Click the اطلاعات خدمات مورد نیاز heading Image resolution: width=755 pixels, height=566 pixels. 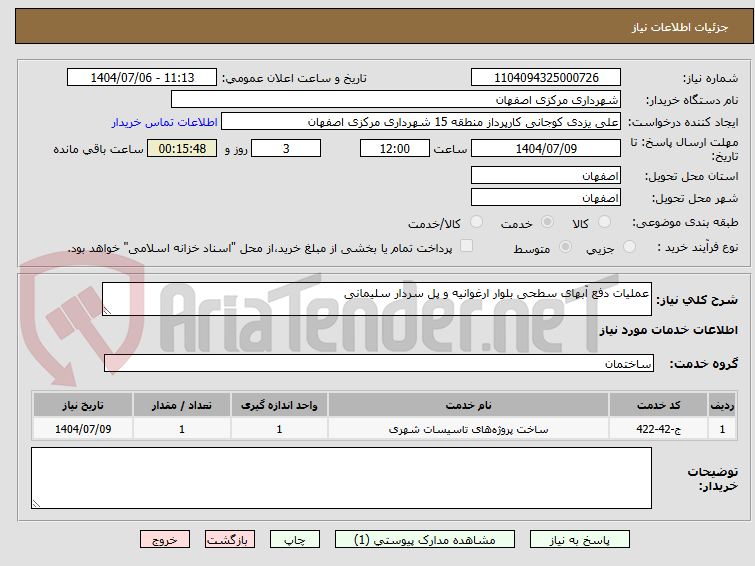coord(668,330)
